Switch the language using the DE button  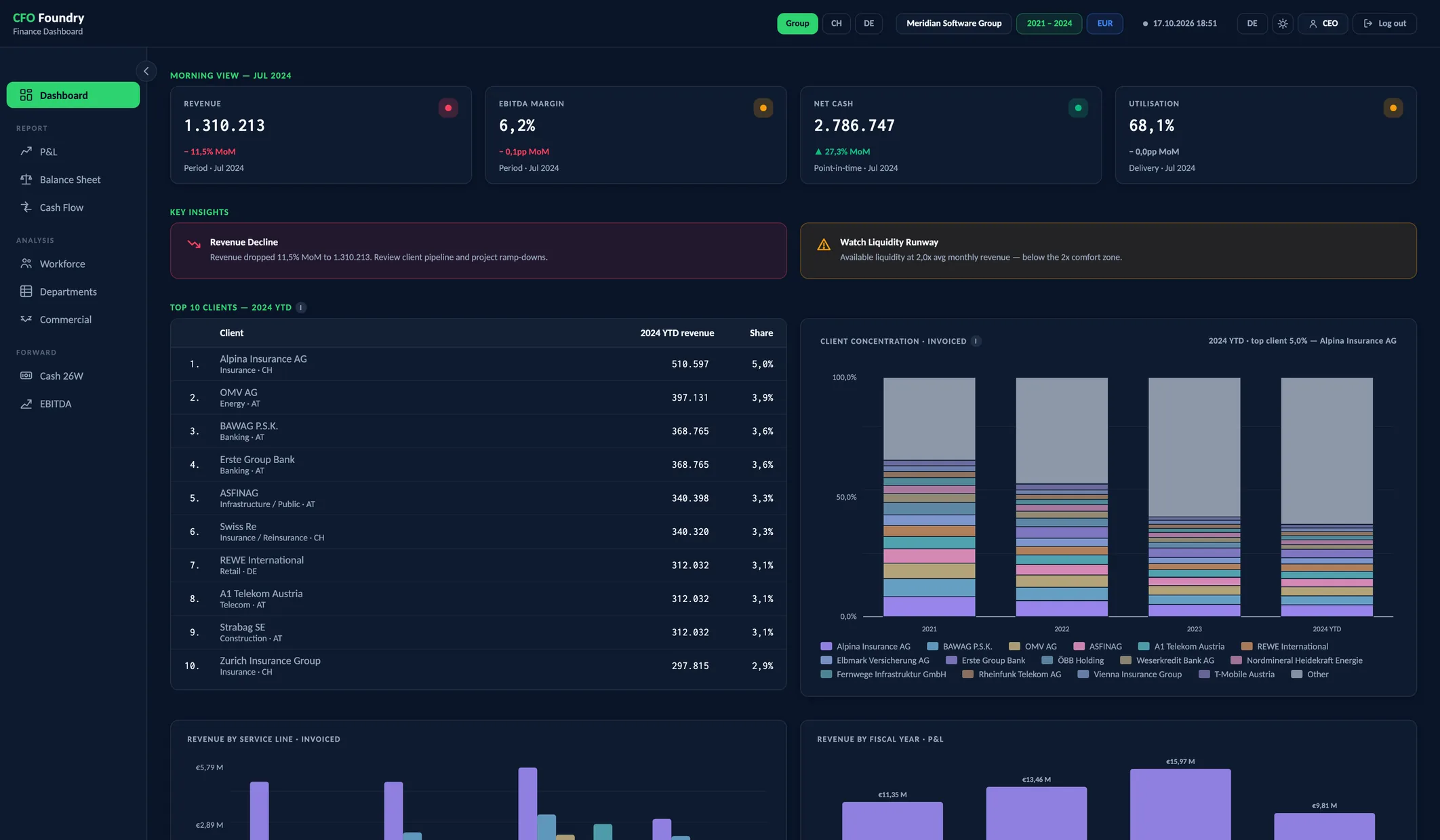(1252, 23)
